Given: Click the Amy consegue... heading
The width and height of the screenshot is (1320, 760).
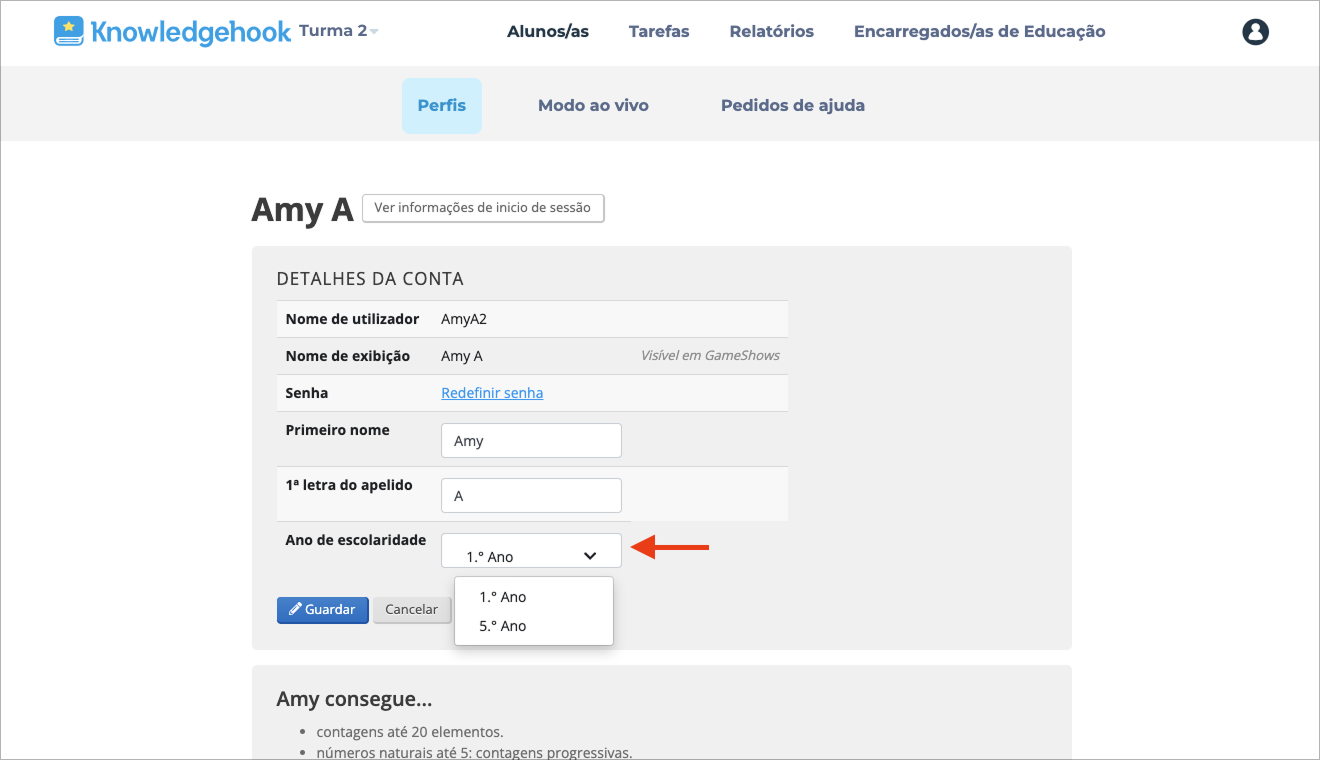Looking at the screenshot, I should [x=354, y=699].
